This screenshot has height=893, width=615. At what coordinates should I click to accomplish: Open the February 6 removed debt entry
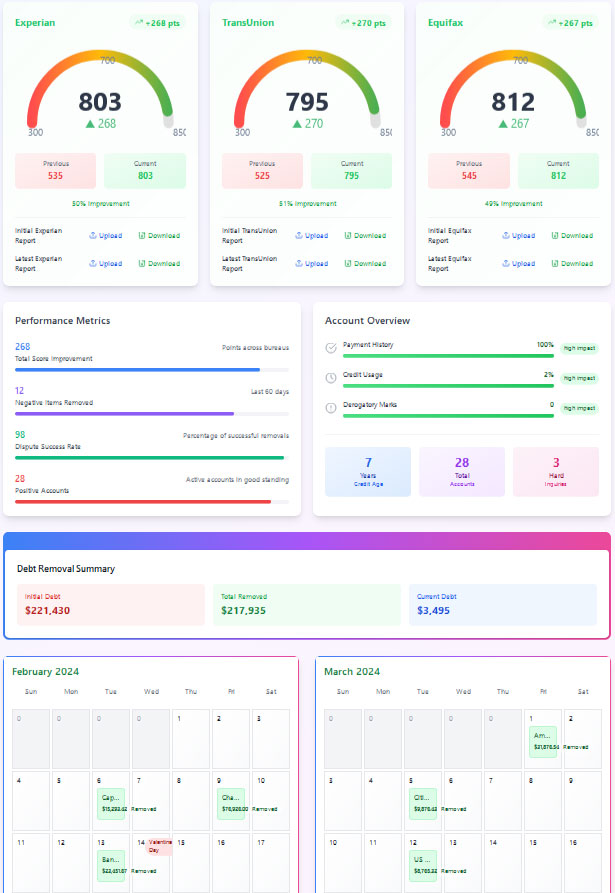coord(111,803)
